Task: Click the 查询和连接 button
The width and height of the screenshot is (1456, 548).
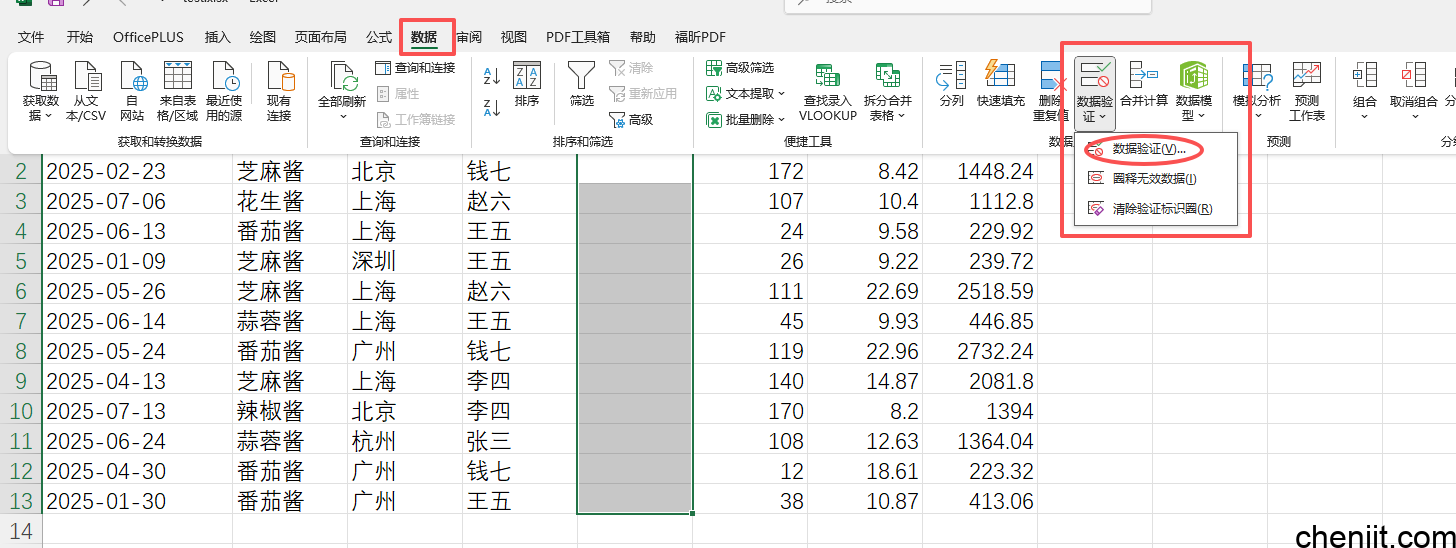Action: coord(415,68)
